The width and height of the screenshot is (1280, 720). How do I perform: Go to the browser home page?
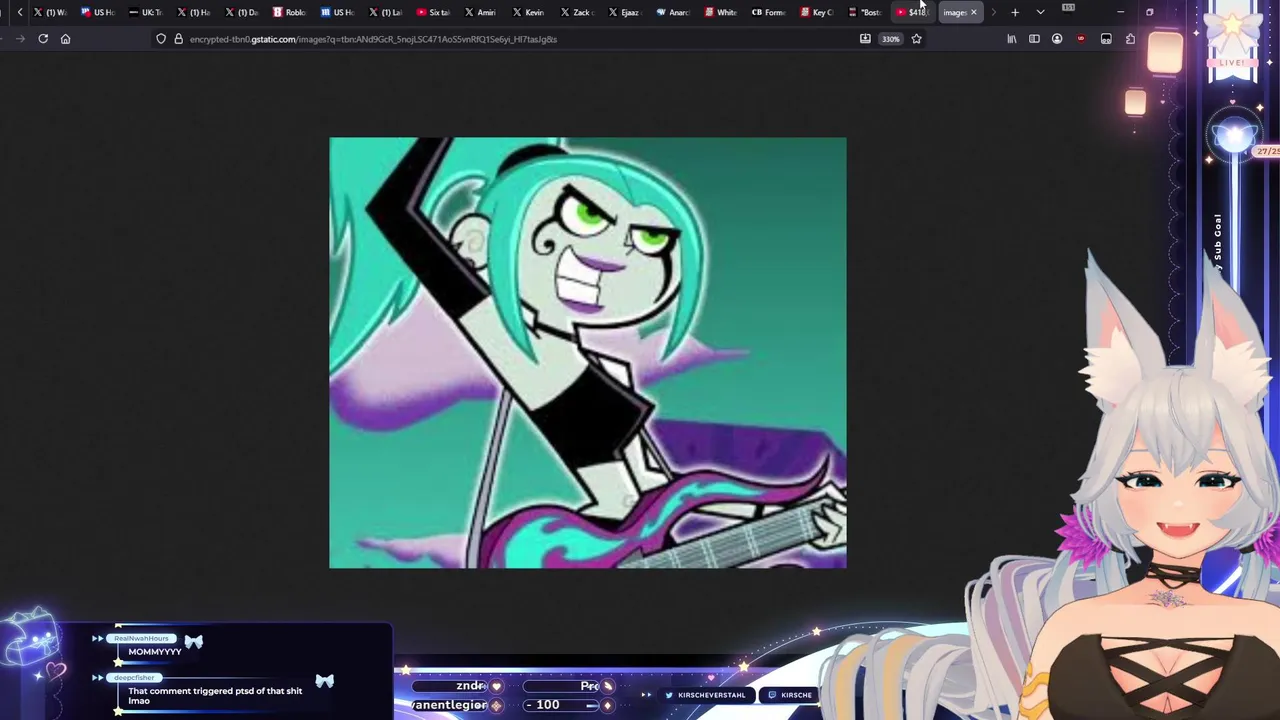[65, 39]
